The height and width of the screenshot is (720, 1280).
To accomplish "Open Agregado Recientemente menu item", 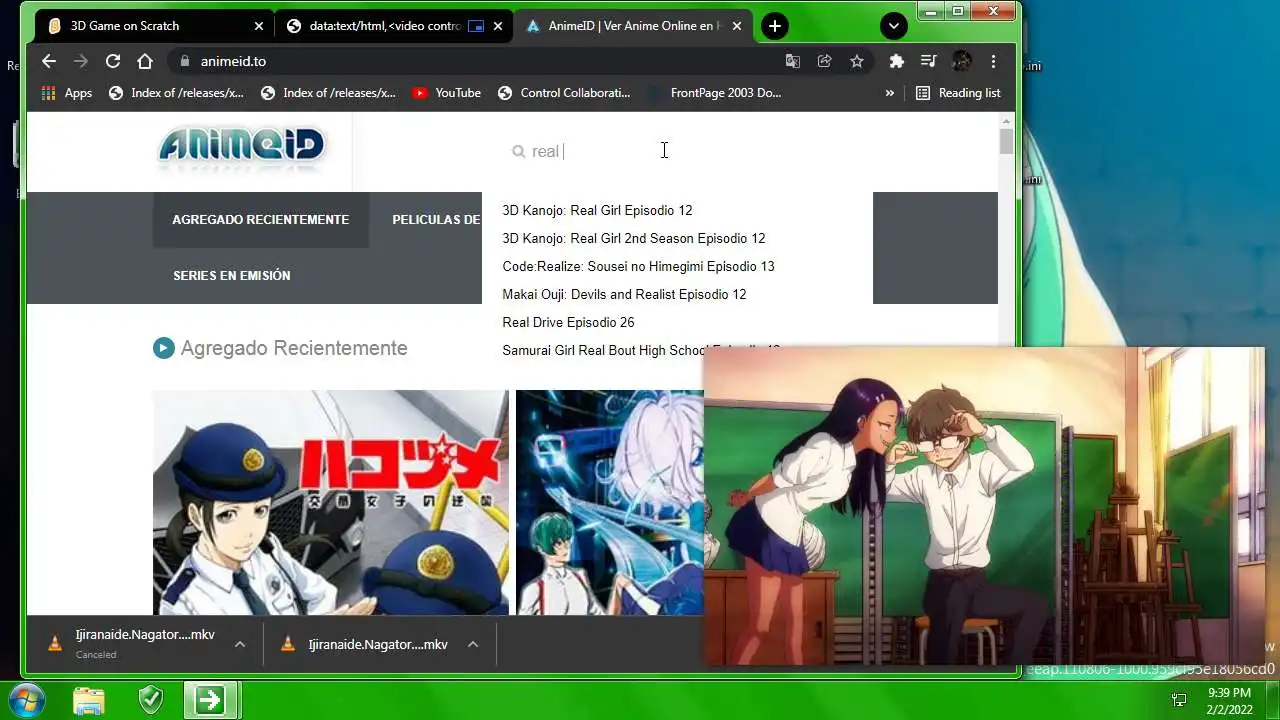I will (x=260, y=220).
